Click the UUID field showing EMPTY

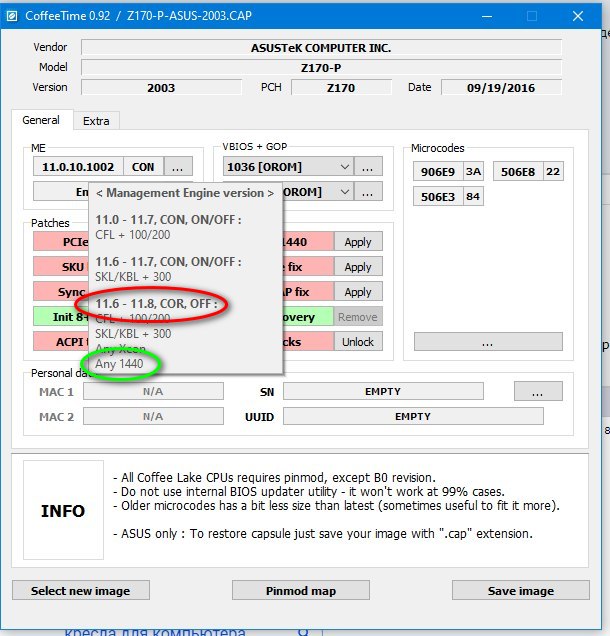point(413,416)
